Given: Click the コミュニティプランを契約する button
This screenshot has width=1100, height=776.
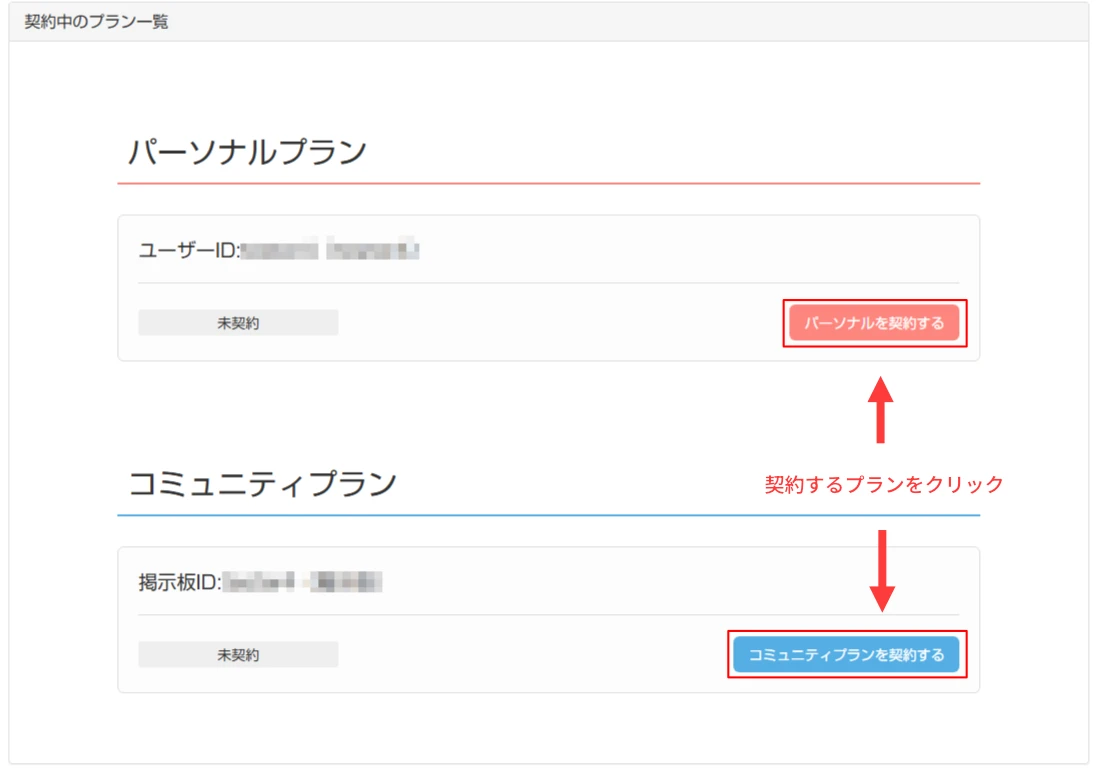Looking at the screenshot, I should tap(846, 655).
